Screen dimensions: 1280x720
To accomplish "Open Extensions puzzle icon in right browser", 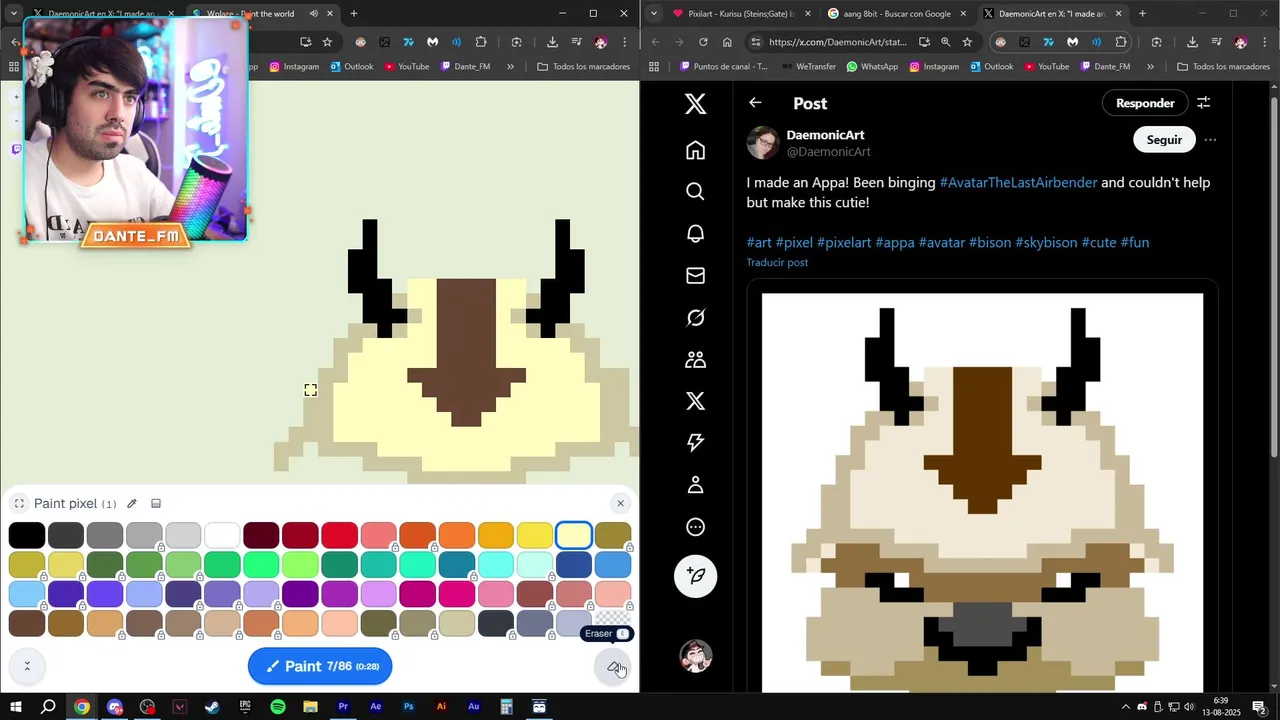I will click(1121, 42).
